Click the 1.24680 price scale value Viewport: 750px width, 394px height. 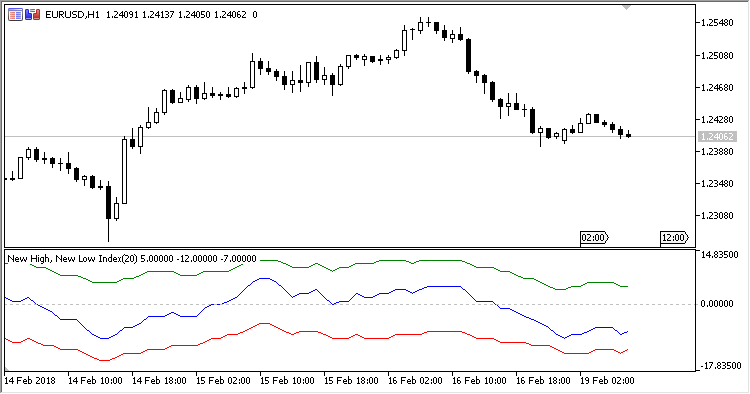point(717,88)
